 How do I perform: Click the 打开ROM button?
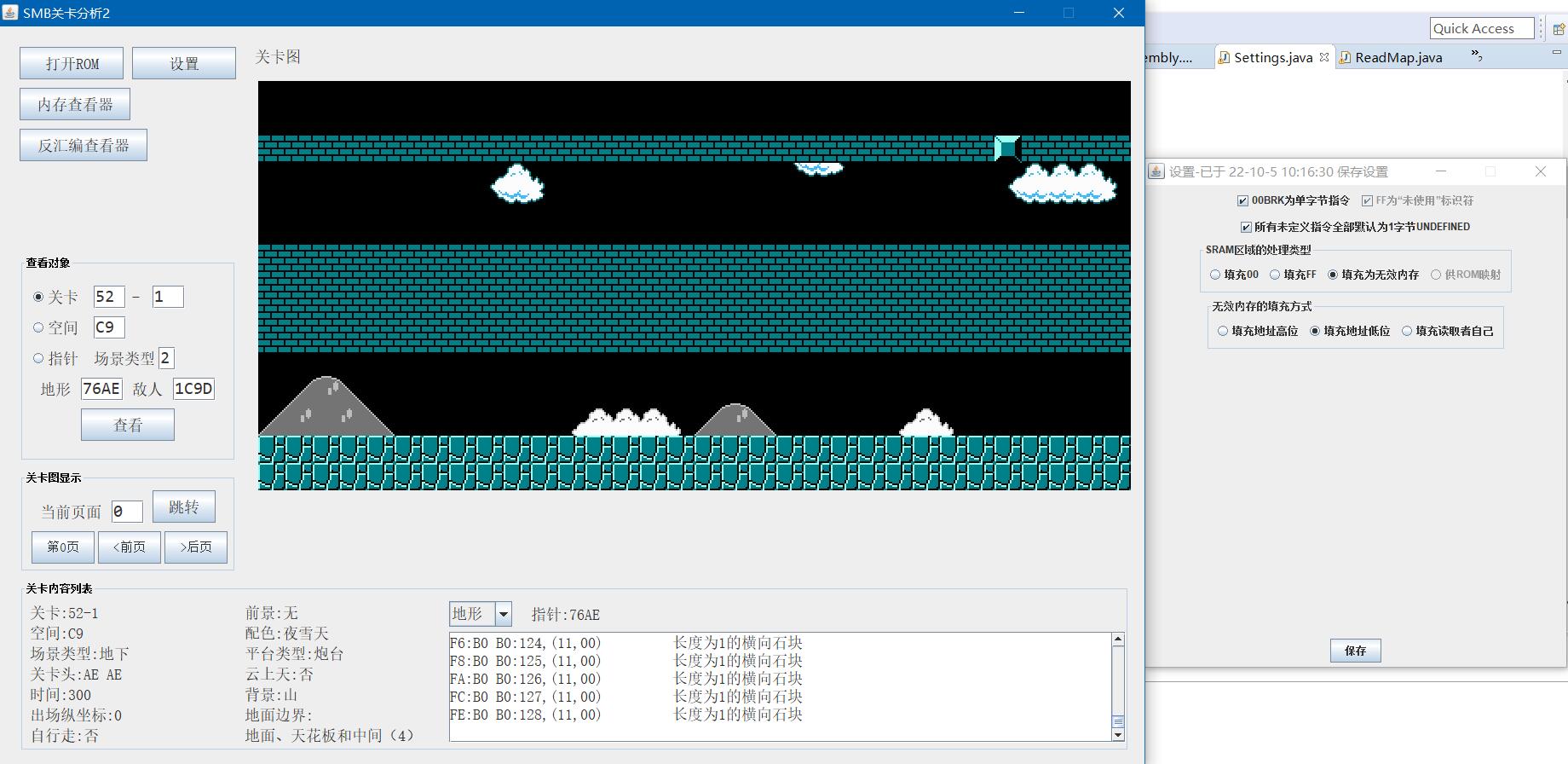tap(72, 63)
